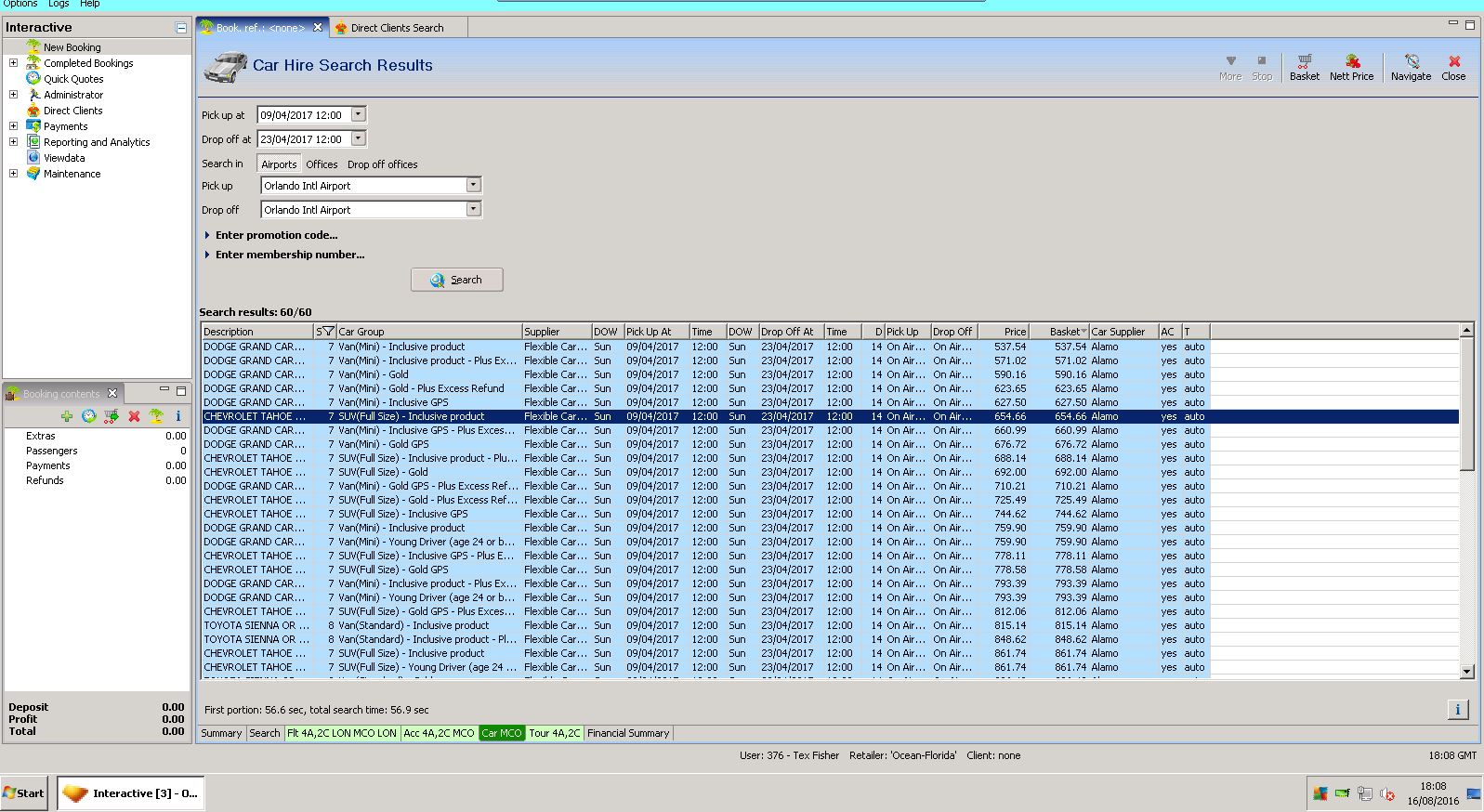Viewport: 1484px width, 812px height.
Task: Open the Pick up airport dropdown
Action: pyautogui.click(x=473, y=186)
